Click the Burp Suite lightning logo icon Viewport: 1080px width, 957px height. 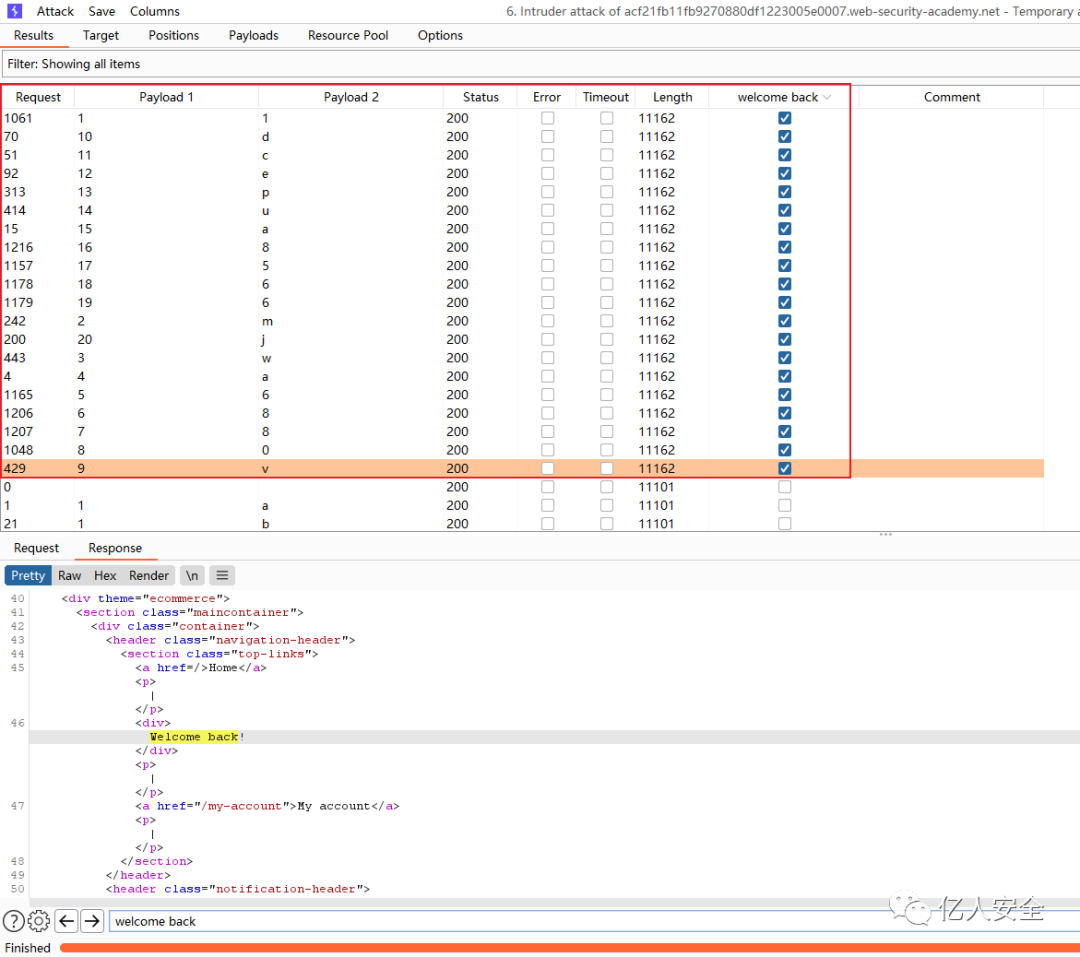point(14,11)
